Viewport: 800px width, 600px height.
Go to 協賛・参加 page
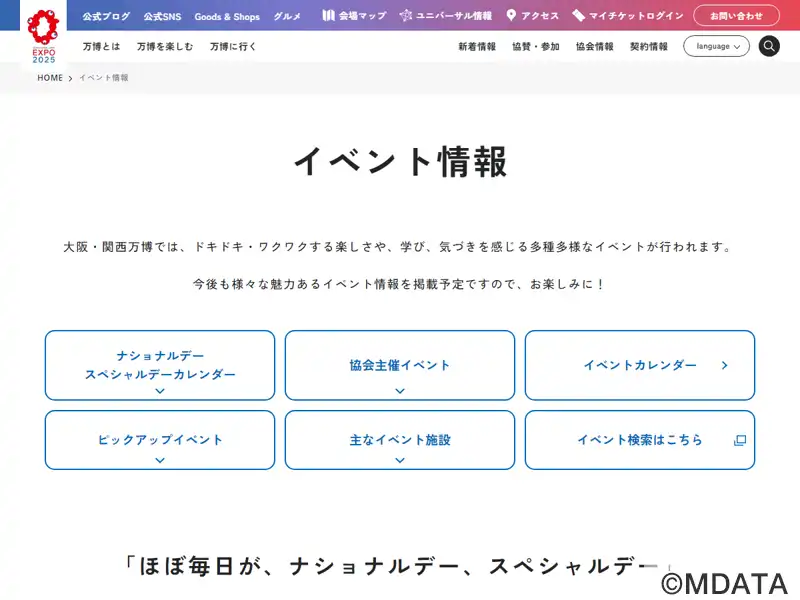pyautogui.click(x=536, y=46)
